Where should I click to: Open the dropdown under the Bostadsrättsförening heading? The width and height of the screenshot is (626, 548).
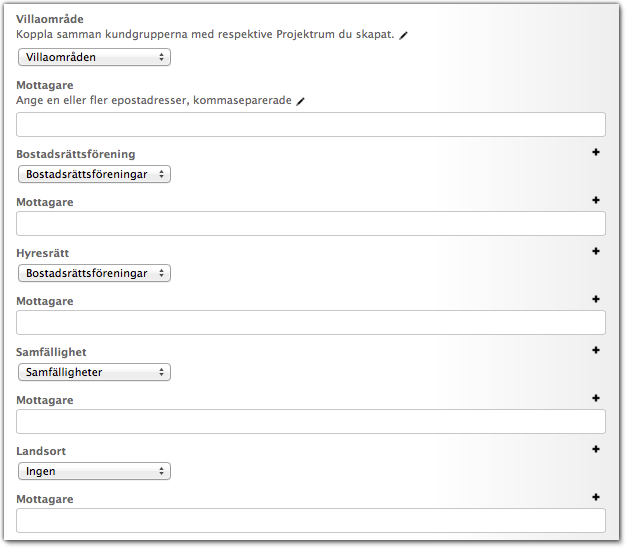click(x=94, y=174)
